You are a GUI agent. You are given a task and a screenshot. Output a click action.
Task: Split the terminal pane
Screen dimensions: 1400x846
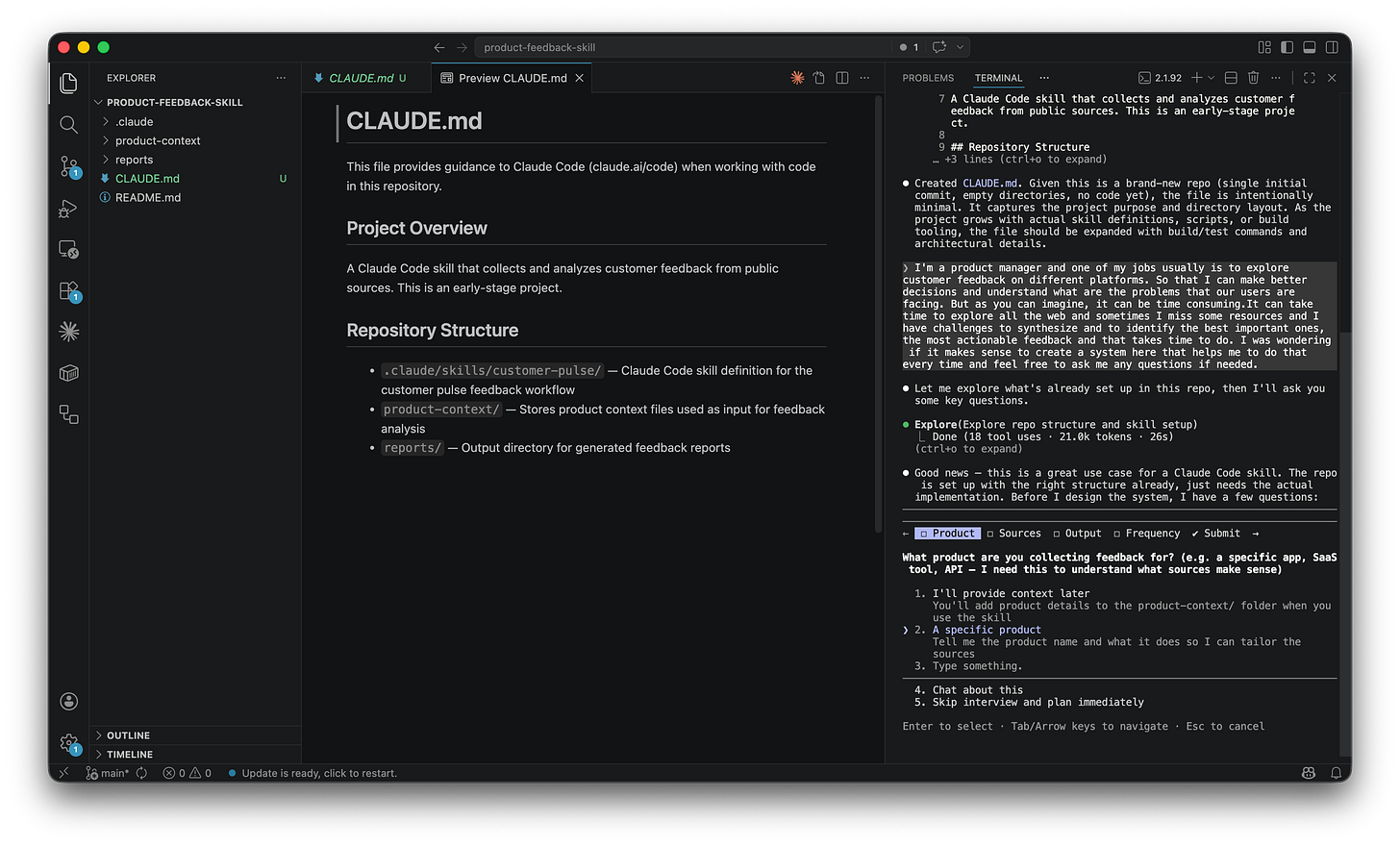pyautogui.click(x=1230, y=77)
